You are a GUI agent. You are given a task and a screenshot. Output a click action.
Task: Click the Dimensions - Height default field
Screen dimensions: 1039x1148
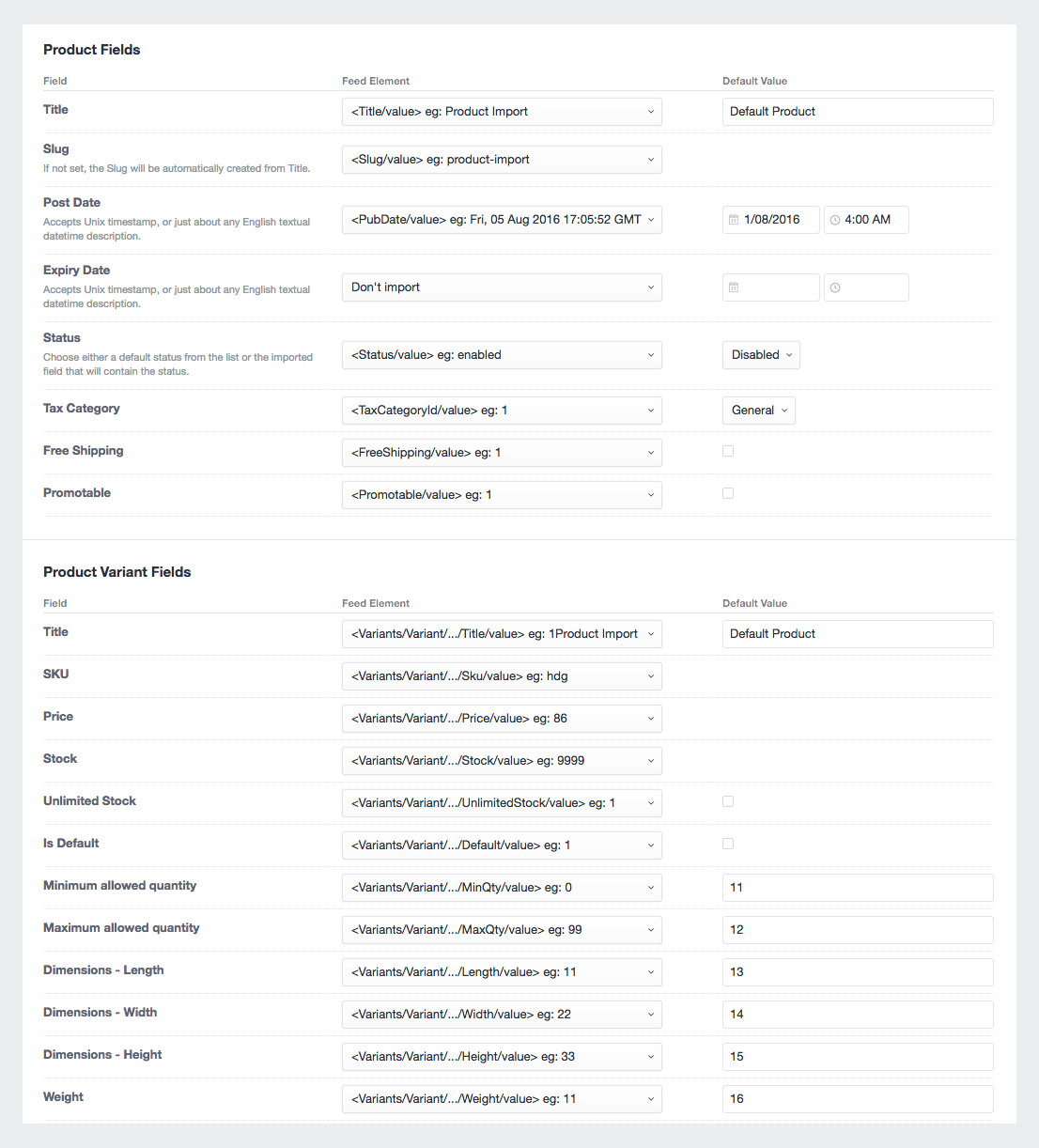(857, 1057)
